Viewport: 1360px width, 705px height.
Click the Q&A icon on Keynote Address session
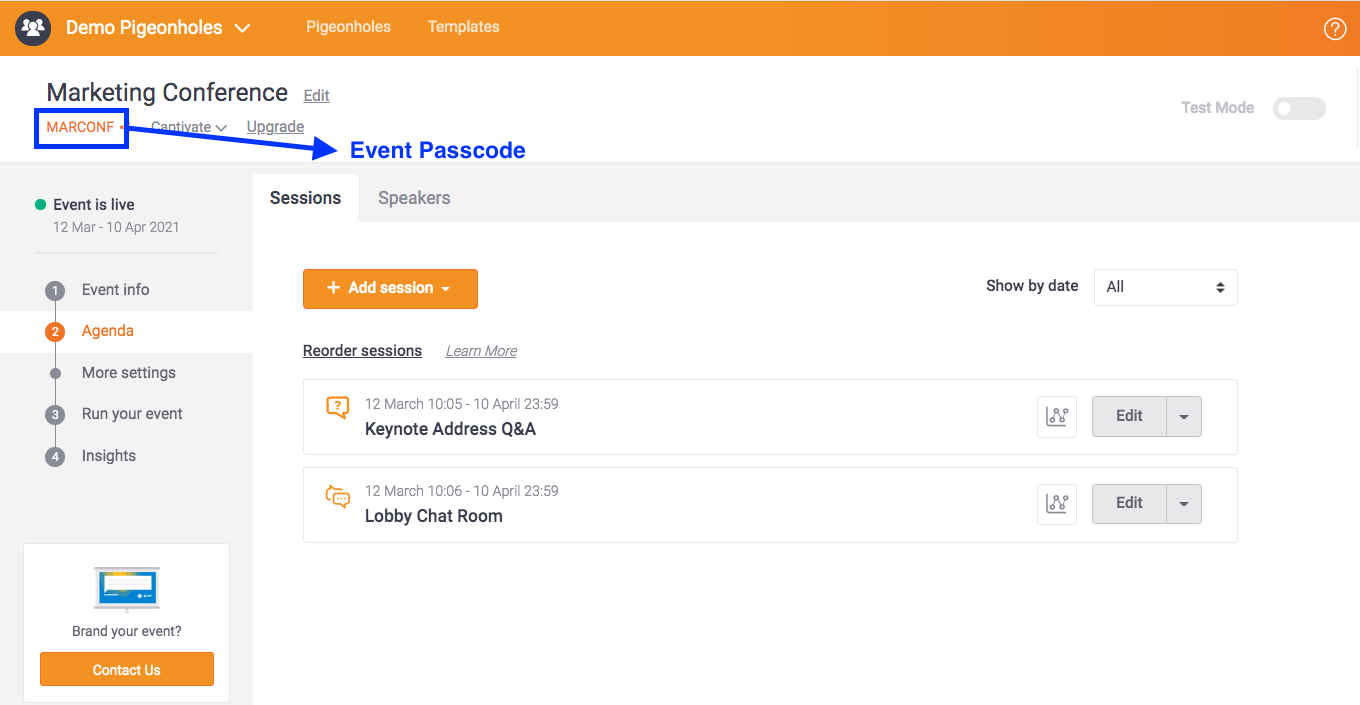click(x=337, y=408)
